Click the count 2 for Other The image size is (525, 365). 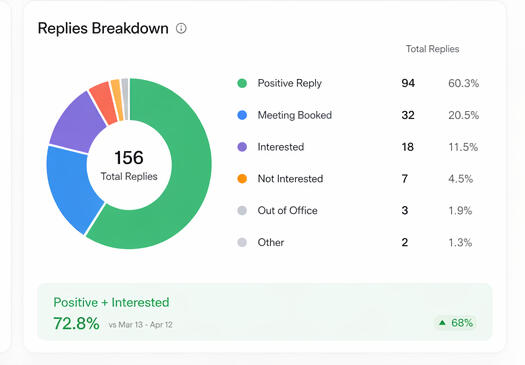tap(405, 242)
